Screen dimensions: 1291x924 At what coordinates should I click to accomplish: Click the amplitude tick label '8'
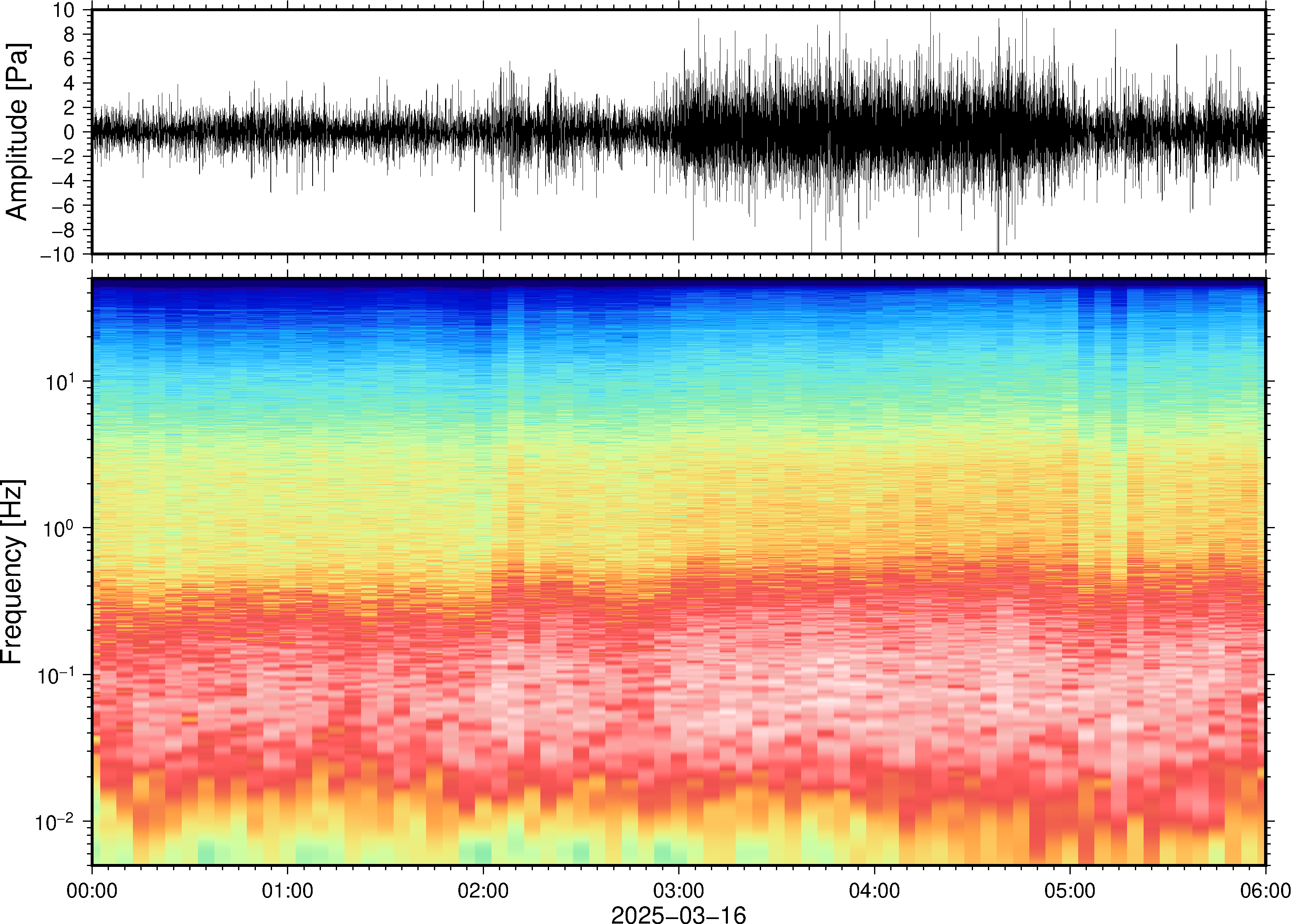click(x=70, y=35)
